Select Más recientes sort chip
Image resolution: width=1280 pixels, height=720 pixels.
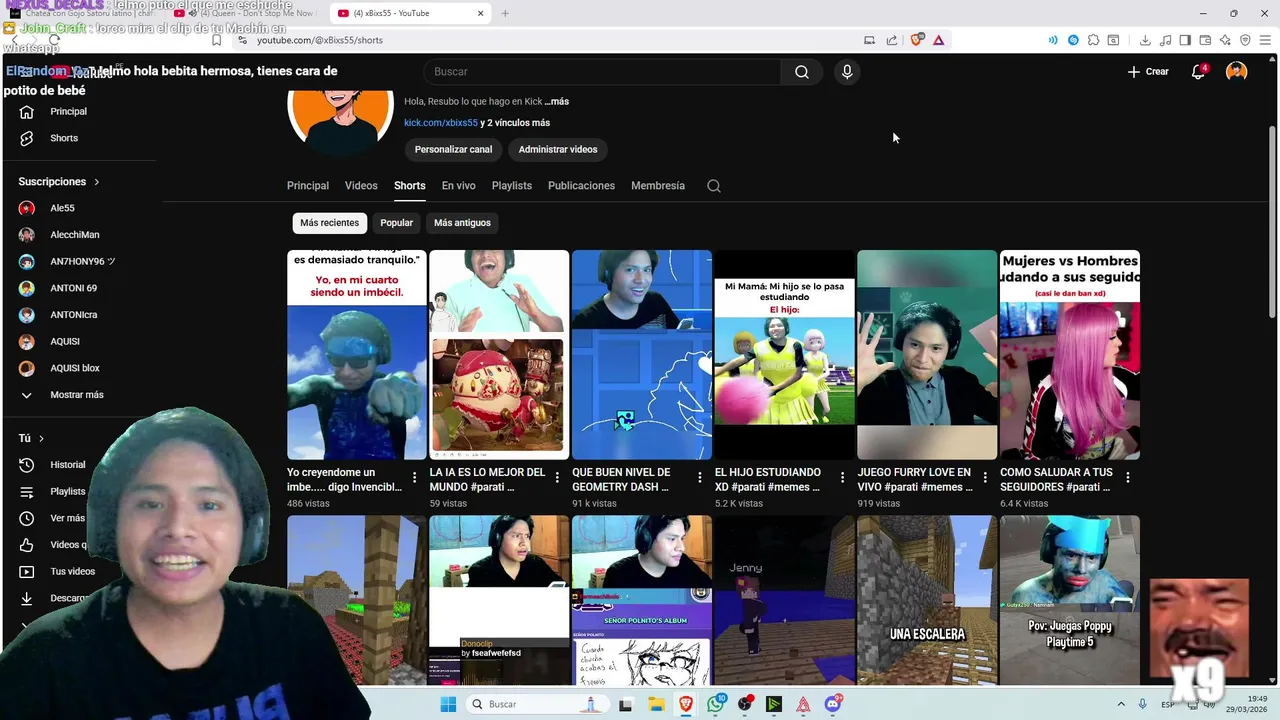329,223
